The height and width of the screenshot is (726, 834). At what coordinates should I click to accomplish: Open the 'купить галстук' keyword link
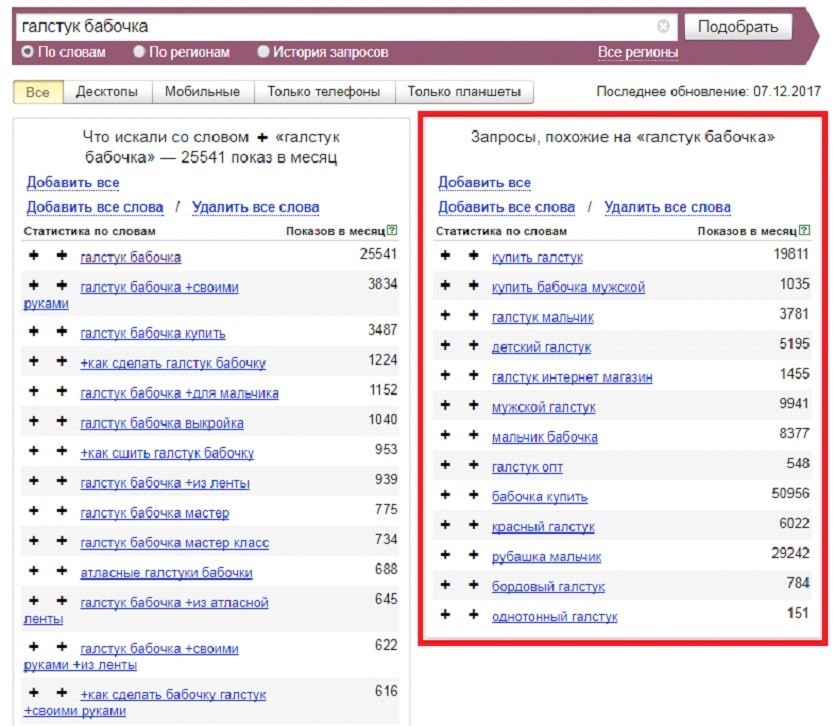point(537,257)
